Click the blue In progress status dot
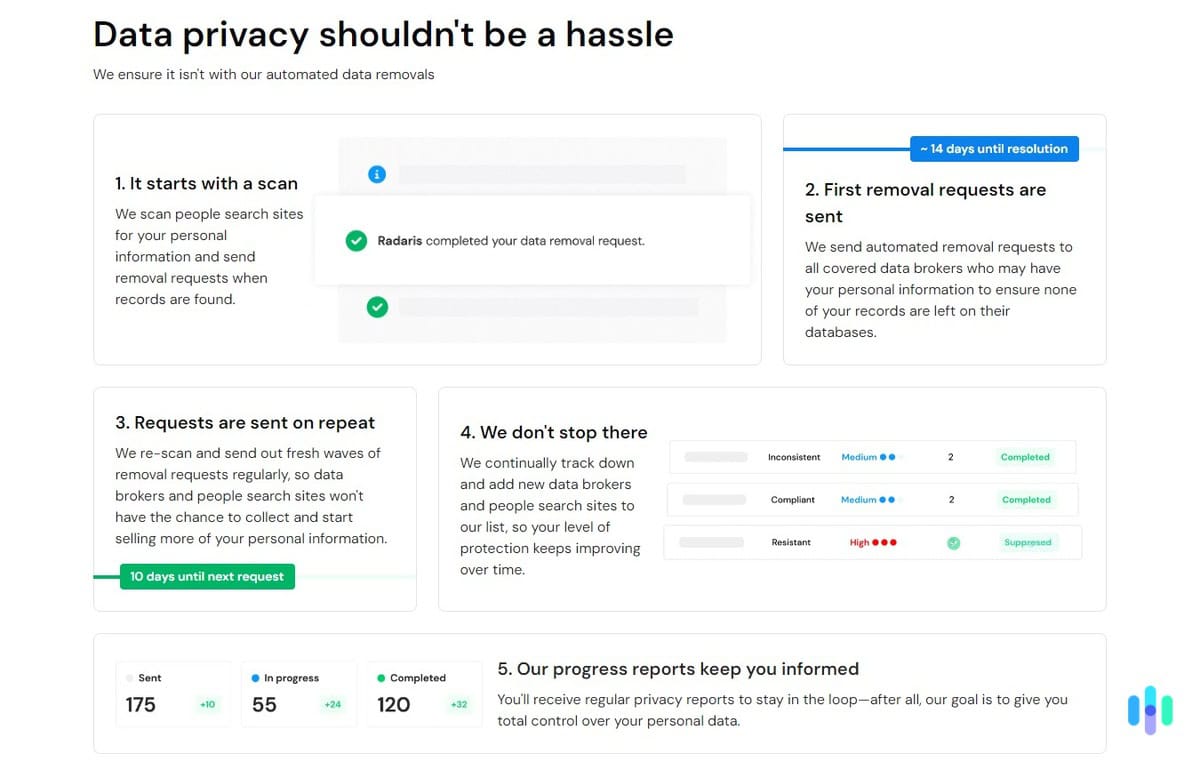Image resolution: width=1200 pixels, height=762 pixels. click(x=256, y=678)
